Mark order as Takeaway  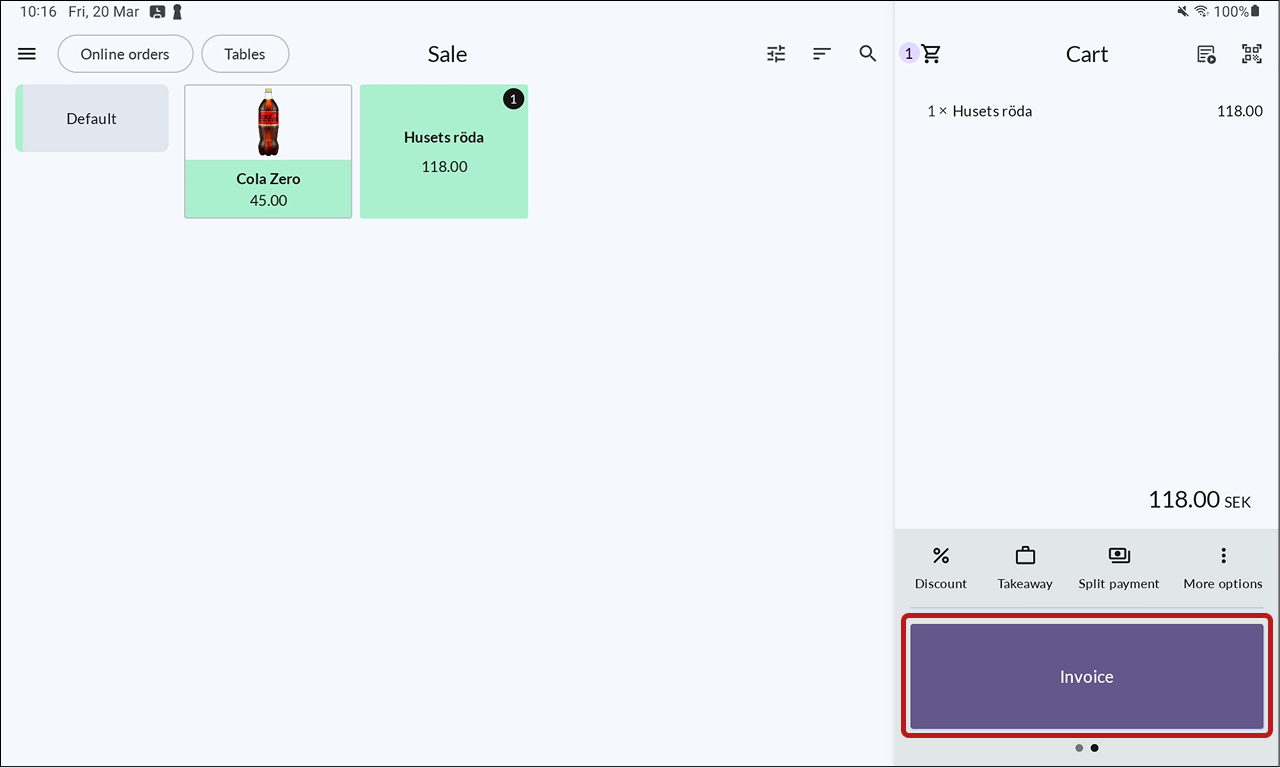(1025, 568)
